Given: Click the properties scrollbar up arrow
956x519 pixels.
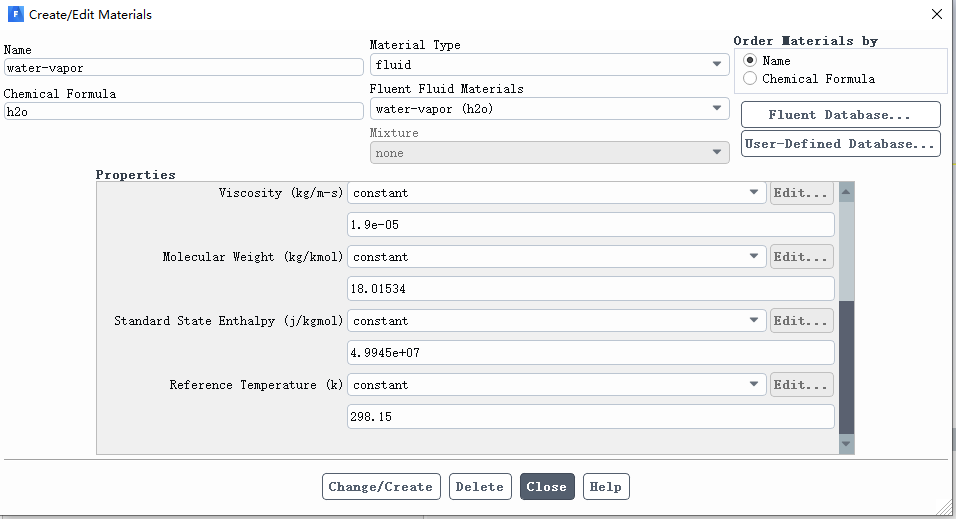Looking at the screenshot, I should 846,192.
